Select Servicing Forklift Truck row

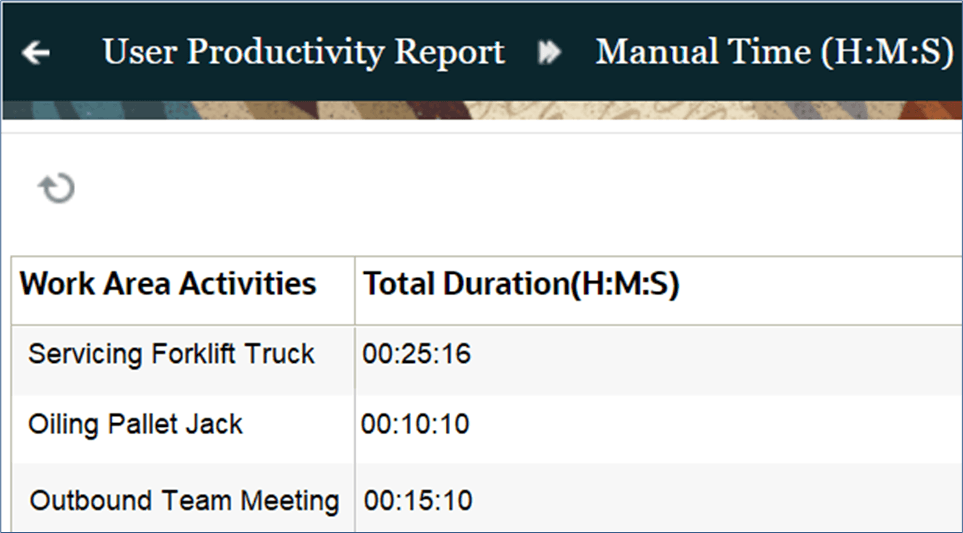[x=171, y=354]
